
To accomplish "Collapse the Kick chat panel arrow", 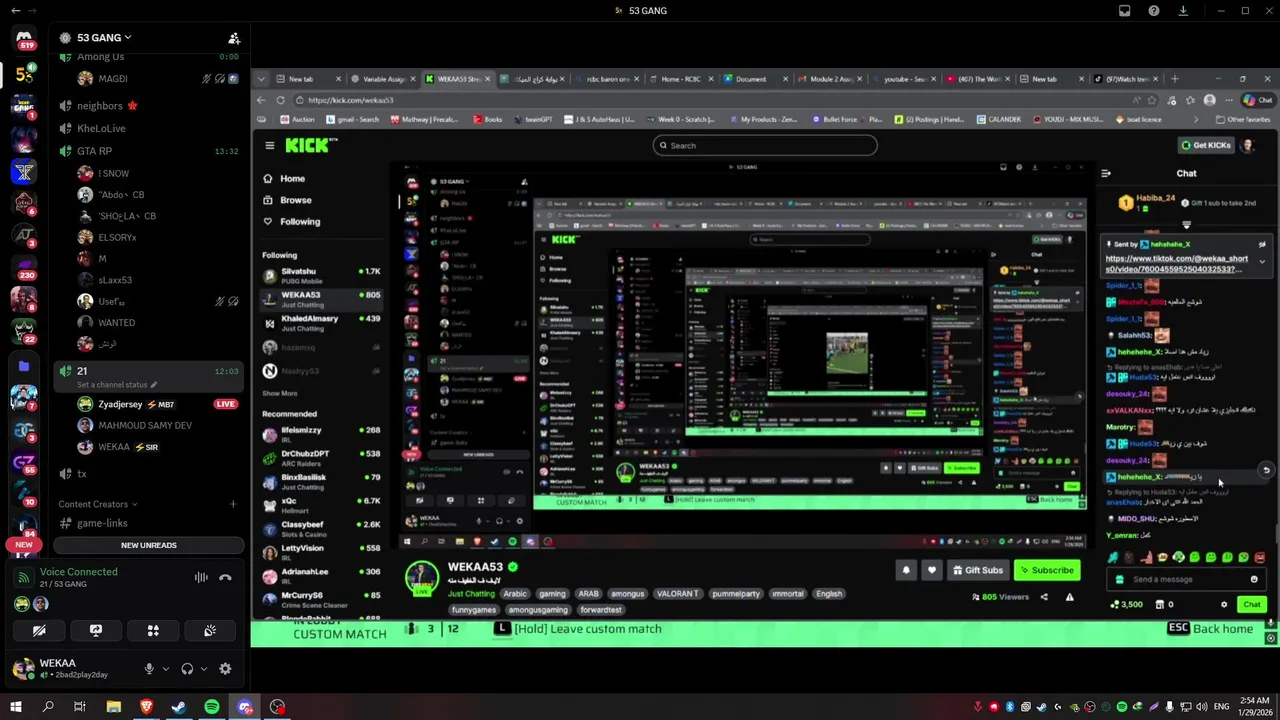I will click(x=1106, y=173).
